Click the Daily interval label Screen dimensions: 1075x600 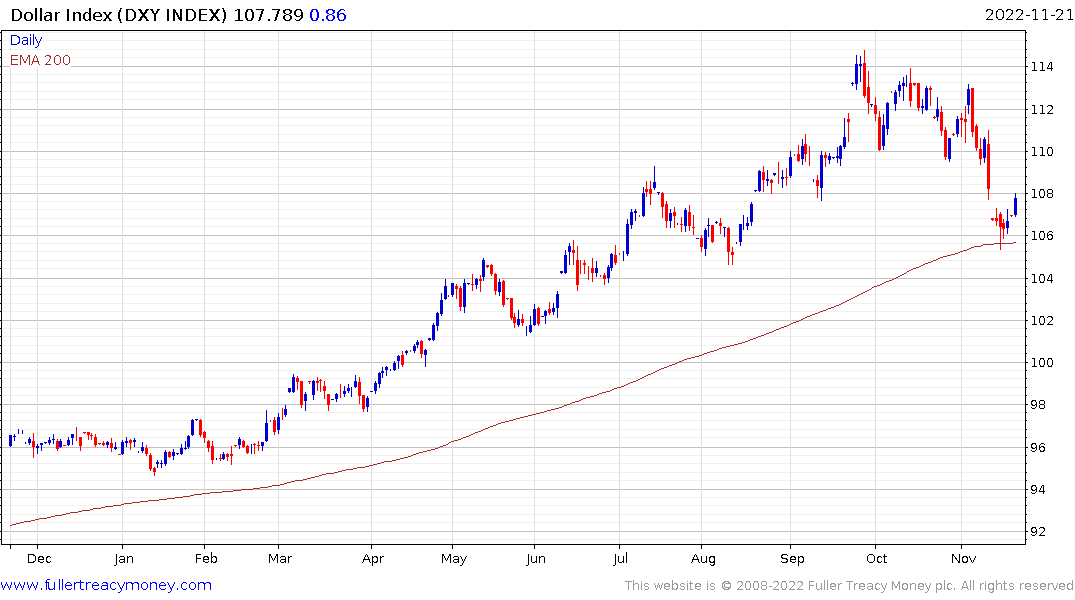(26, 40)
